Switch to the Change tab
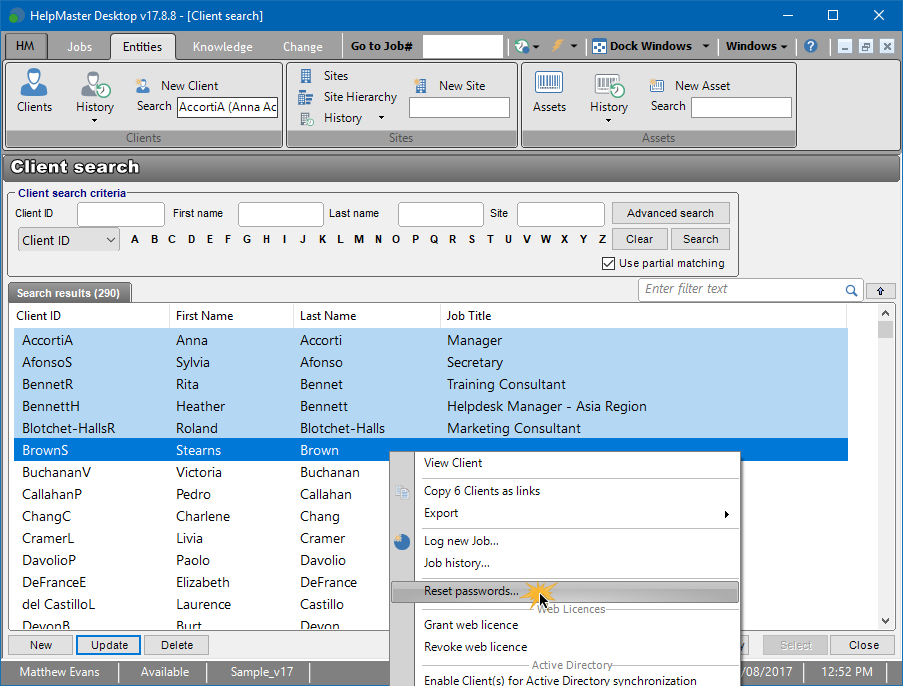Image resolution: width=903 pixels, height=686 pixels. pyautogui.click(x=302, y=47)
